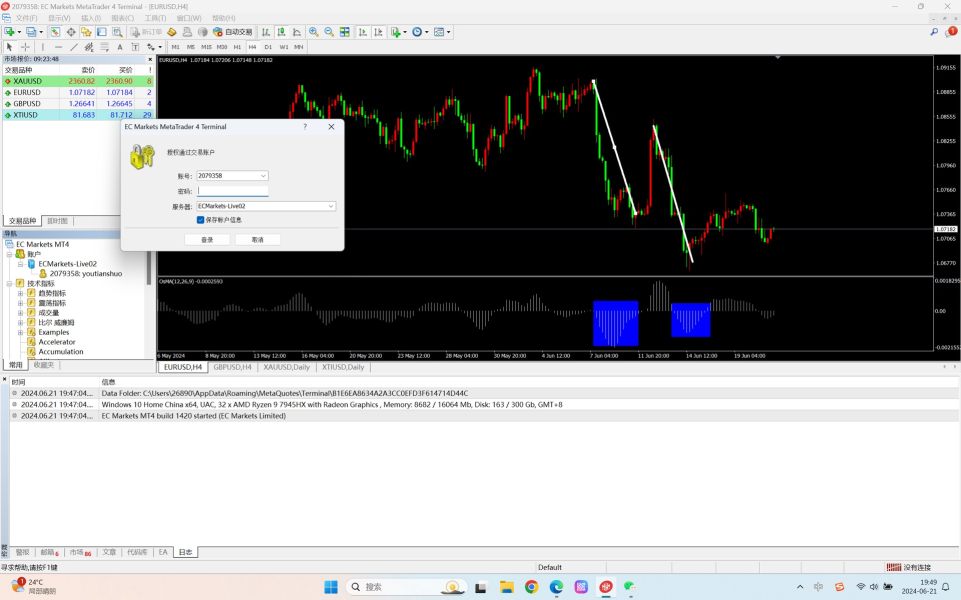
Task: Open MetaEditor via the yellow book icon
Action: [172, 32]
